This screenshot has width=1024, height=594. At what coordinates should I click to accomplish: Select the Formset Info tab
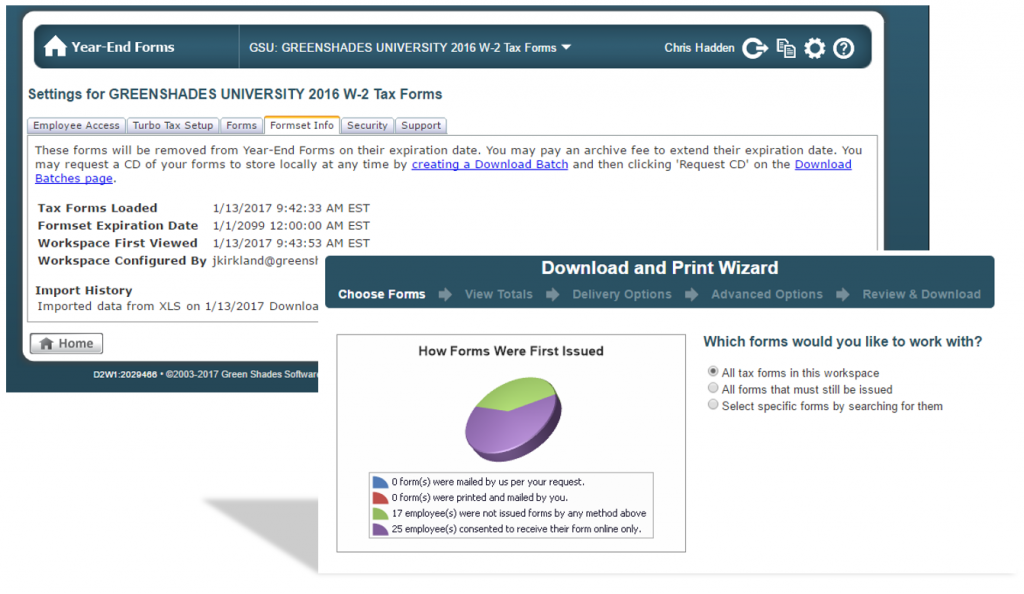tap(302, 125)
